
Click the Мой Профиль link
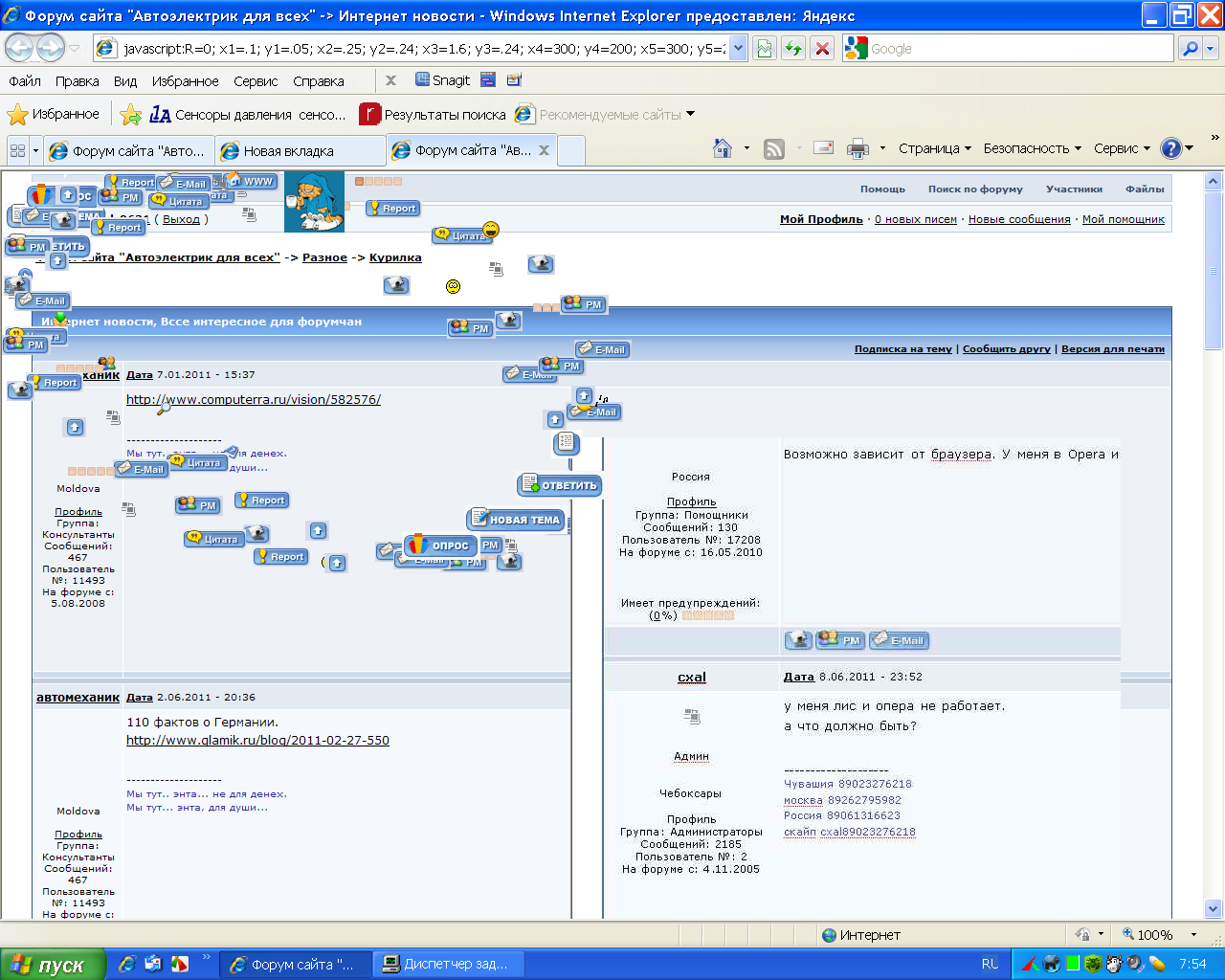point(821,219)
